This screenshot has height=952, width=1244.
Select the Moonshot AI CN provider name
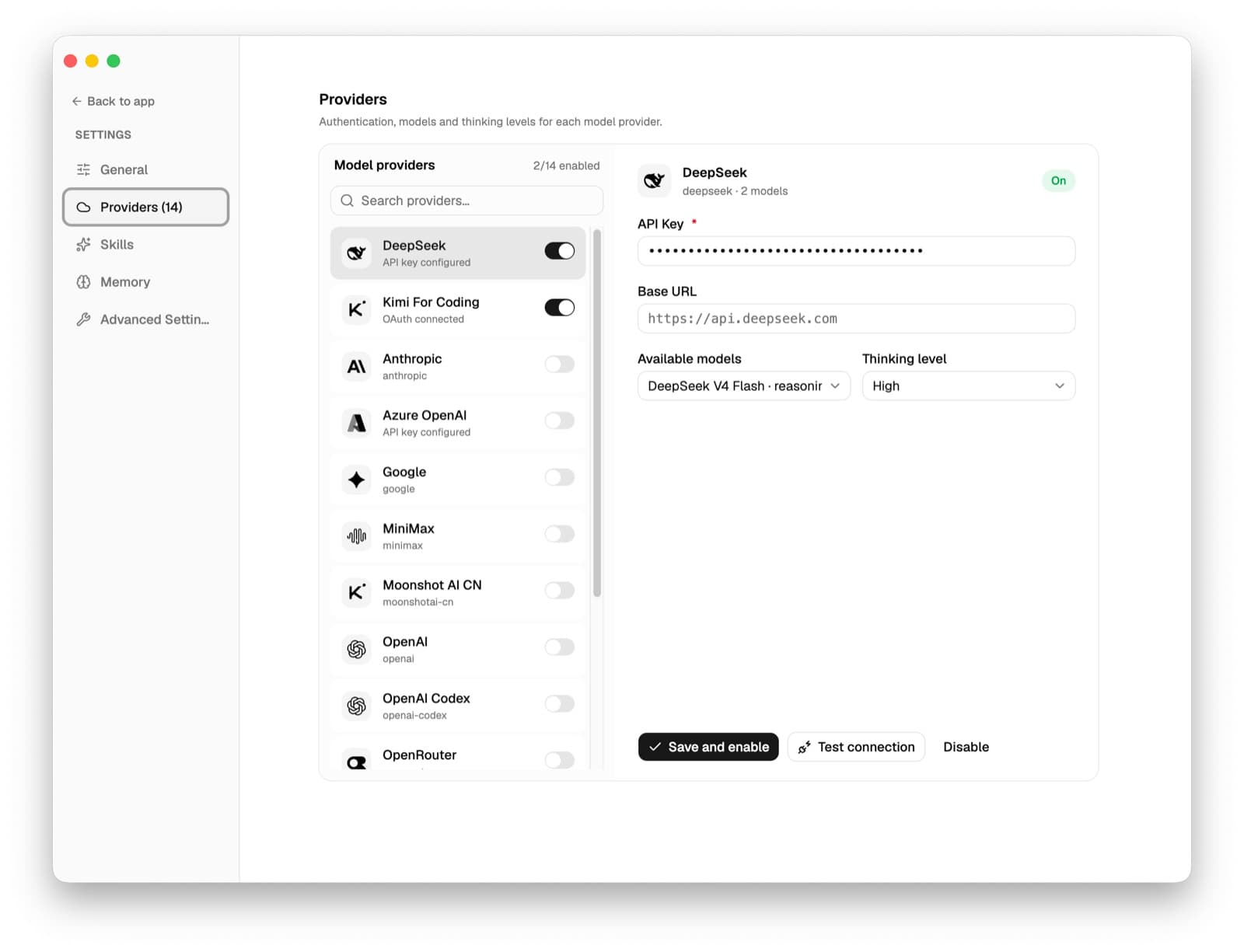click(432, 585)
